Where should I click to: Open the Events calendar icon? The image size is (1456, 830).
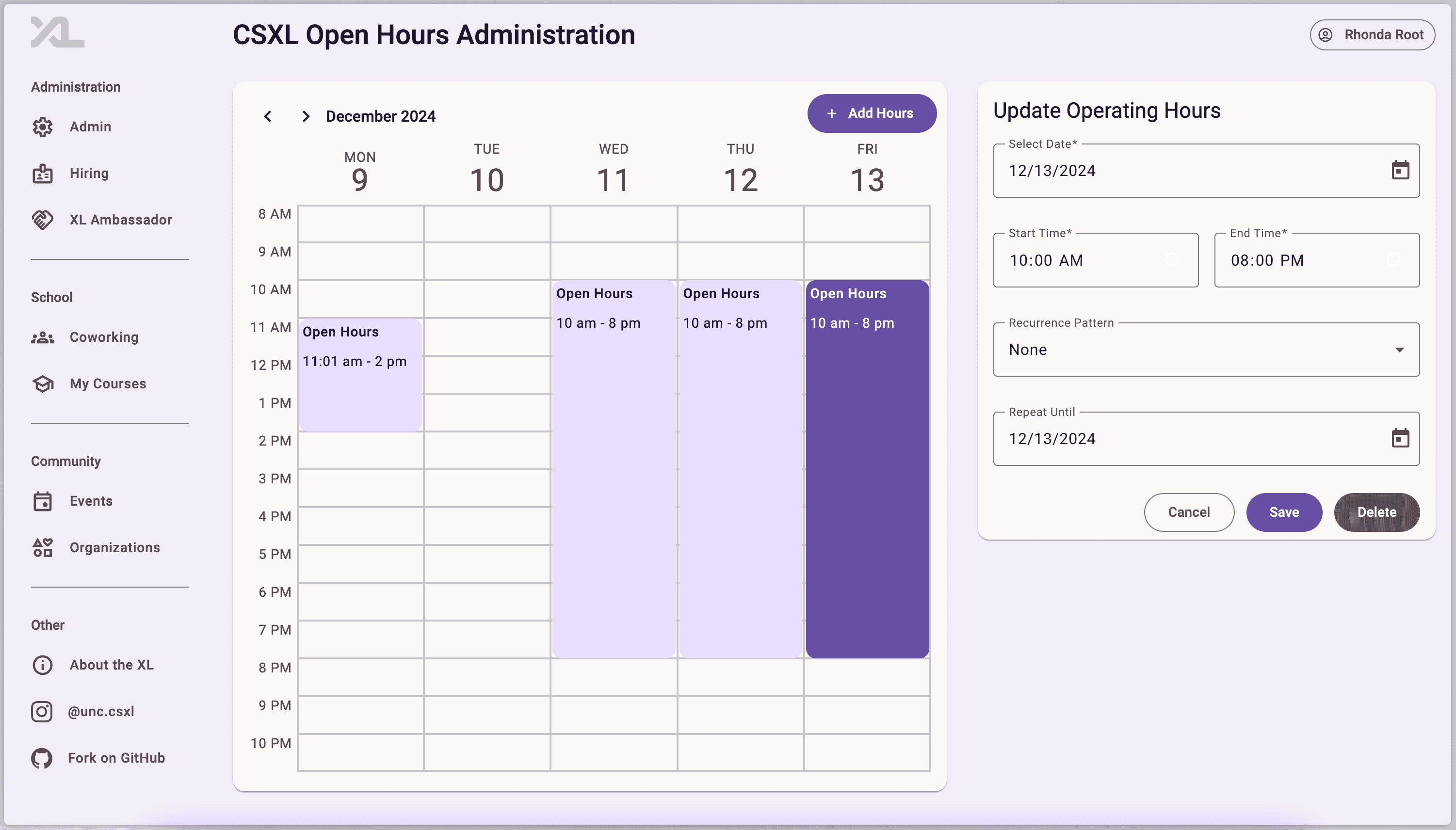point(42,501)
